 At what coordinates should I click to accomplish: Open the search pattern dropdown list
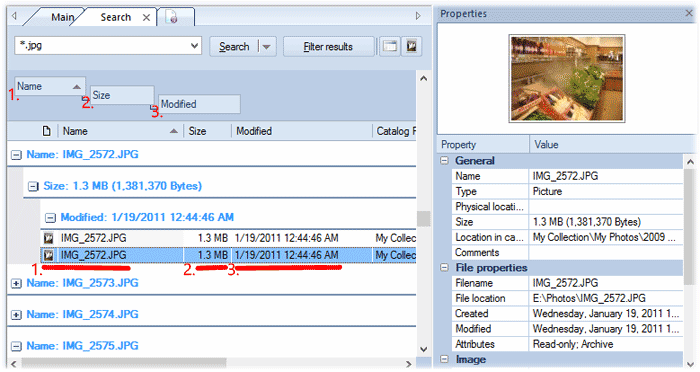pyautogui.click(x=194, y=46)
